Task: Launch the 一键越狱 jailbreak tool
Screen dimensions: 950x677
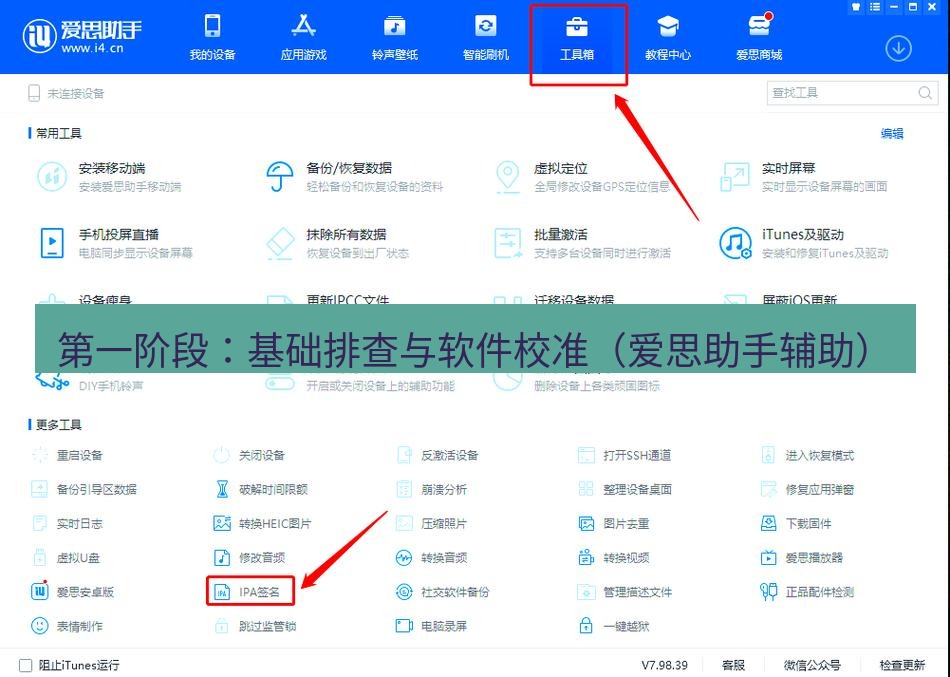Action: 628,624
